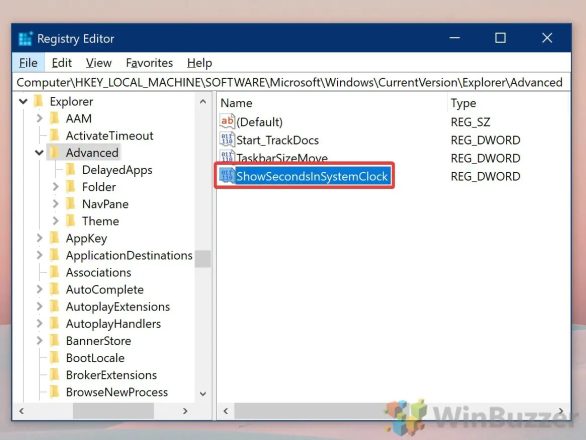Click the (Default) string value icon
Viewport: 586px width, 440px height.
click(x=227, y=121)
